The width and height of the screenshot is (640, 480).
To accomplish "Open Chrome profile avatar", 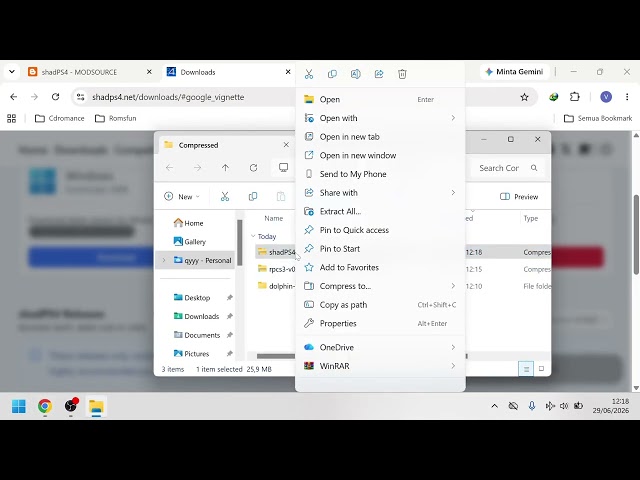I will [606, 97].
